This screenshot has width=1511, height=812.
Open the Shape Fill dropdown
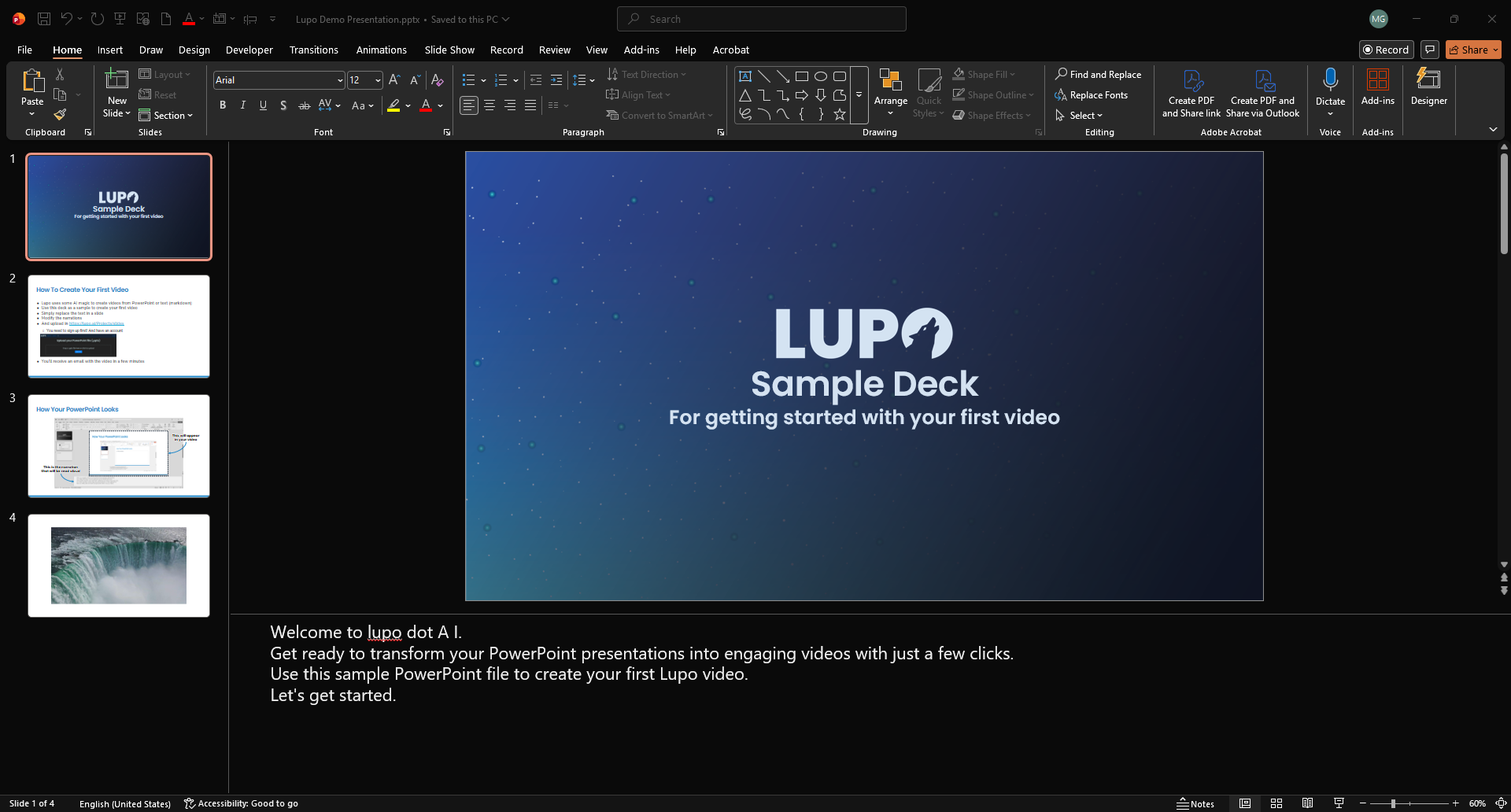click(x=984, y=74)
